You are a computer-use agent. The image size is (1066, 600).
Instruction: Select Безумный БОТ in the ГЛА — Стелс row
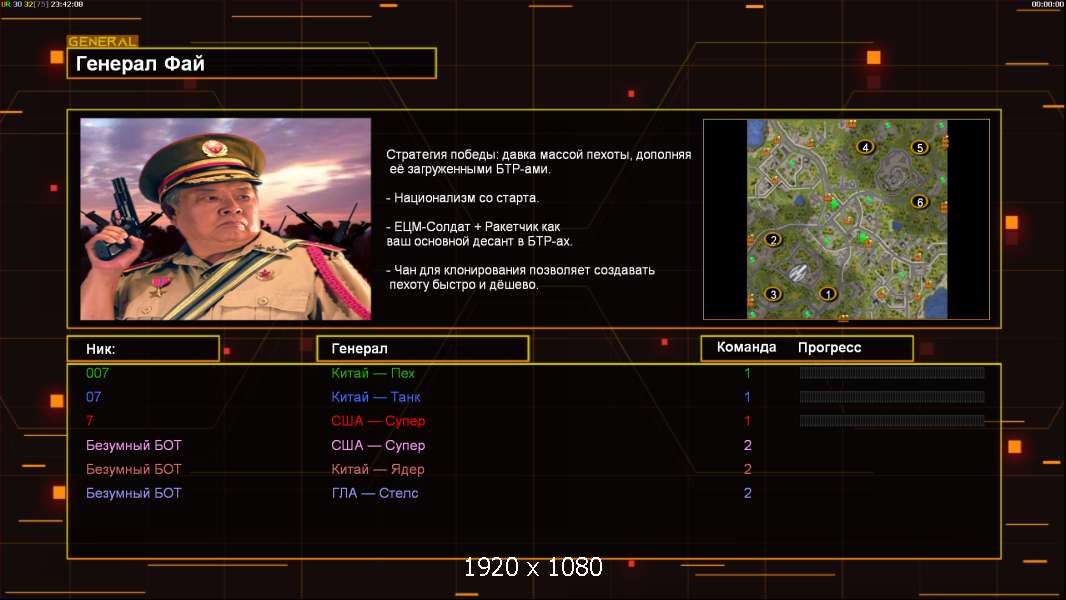coord(133,493)
